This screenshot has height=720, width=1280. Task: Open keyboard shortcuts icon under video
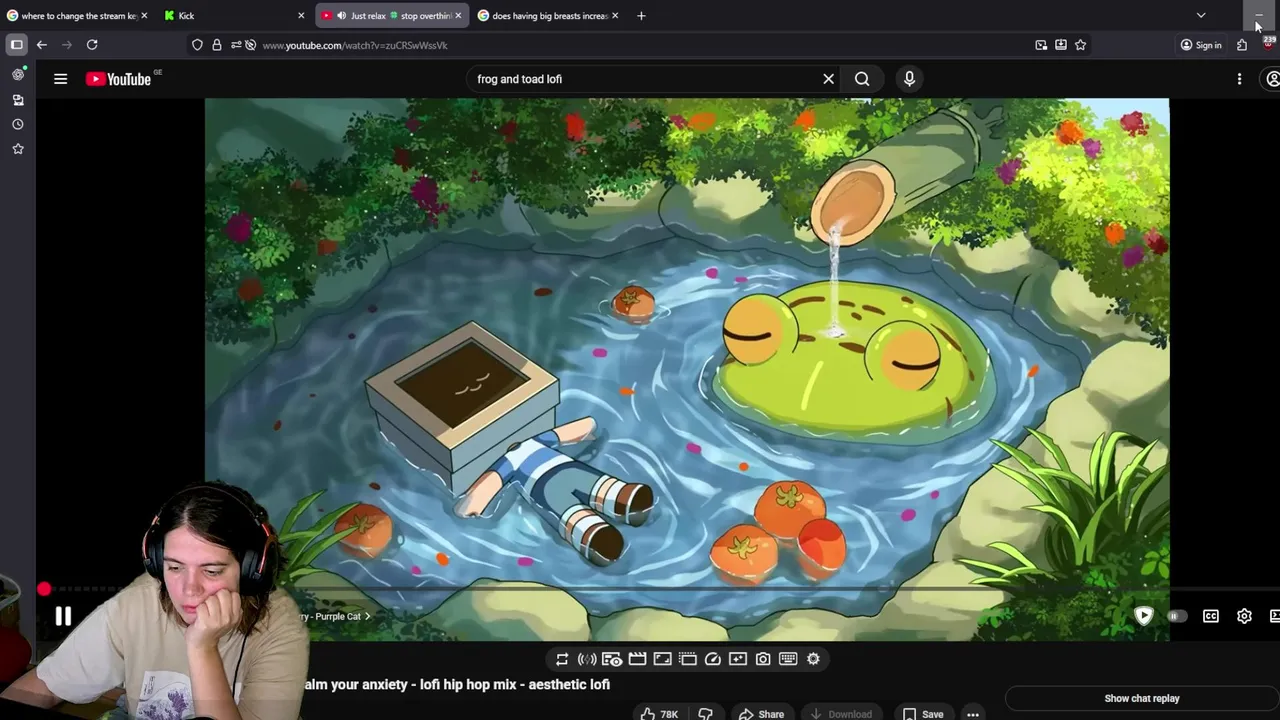click(x=788, y=659)
